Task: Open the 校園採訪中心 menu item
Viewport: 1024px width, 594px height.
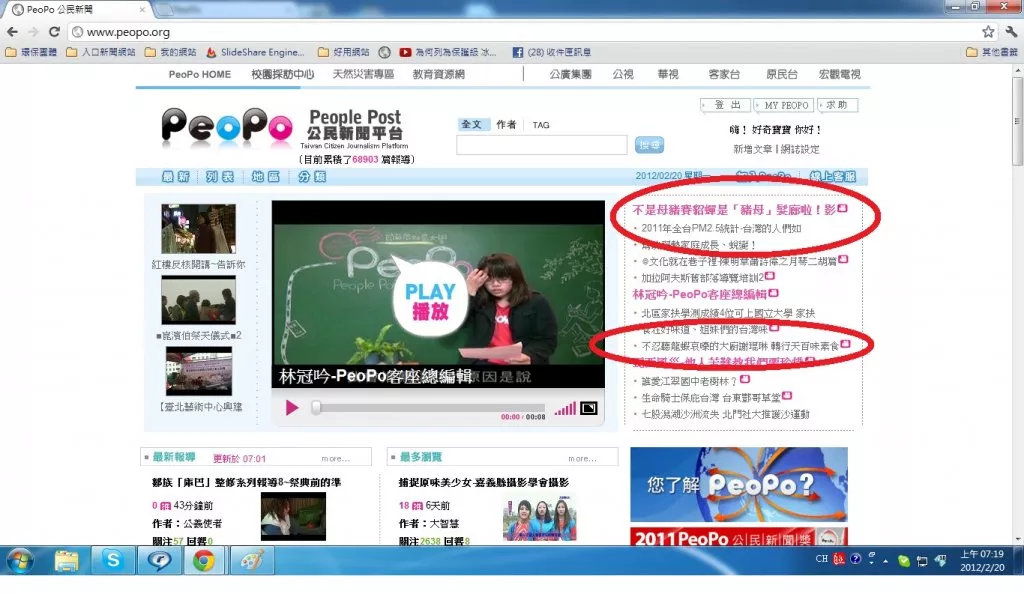Action: coord(283,74)
